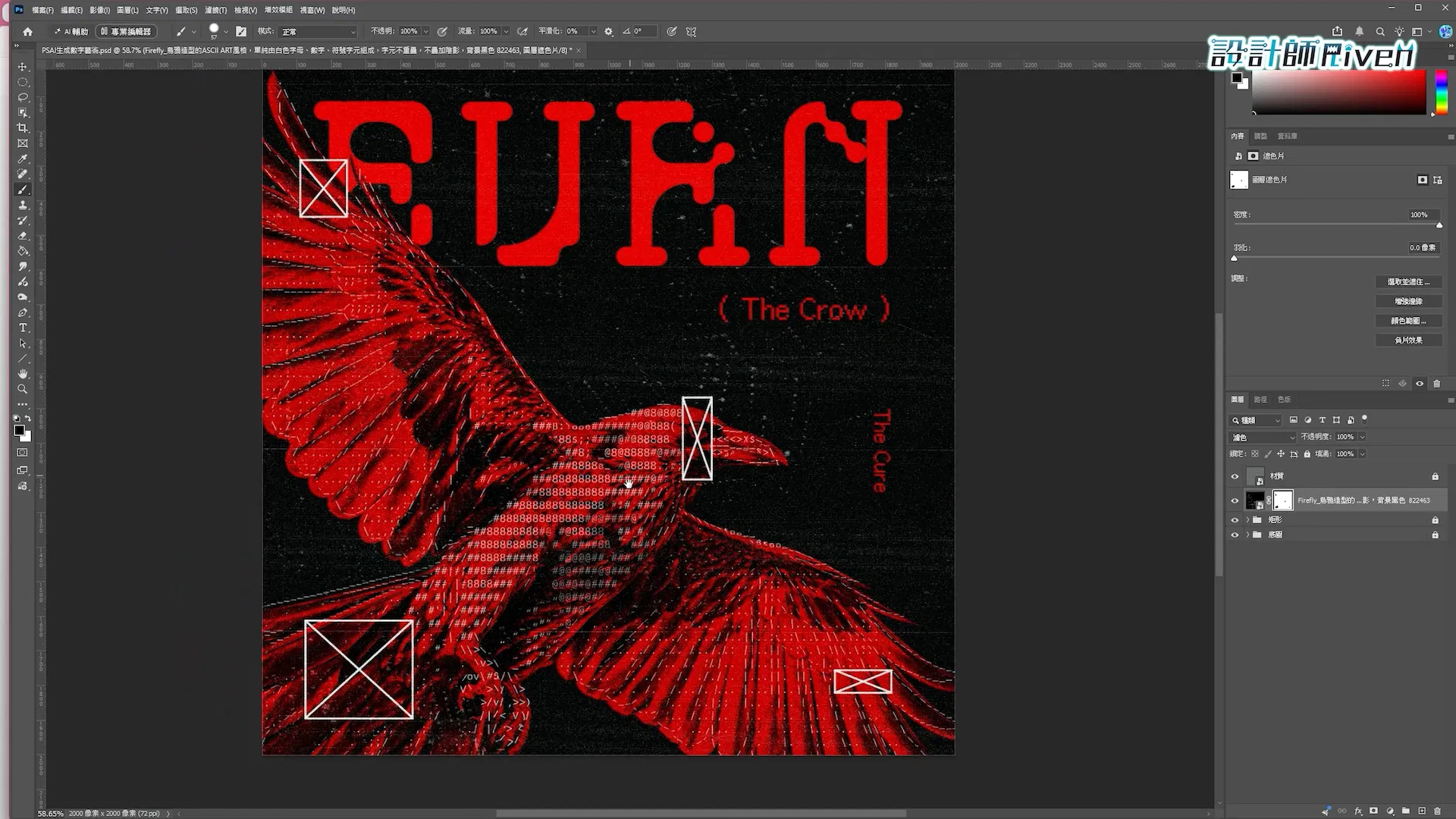
Task: Select the layer mask thumbnail of Firefly layer
Action: (x=1282, y=500)
